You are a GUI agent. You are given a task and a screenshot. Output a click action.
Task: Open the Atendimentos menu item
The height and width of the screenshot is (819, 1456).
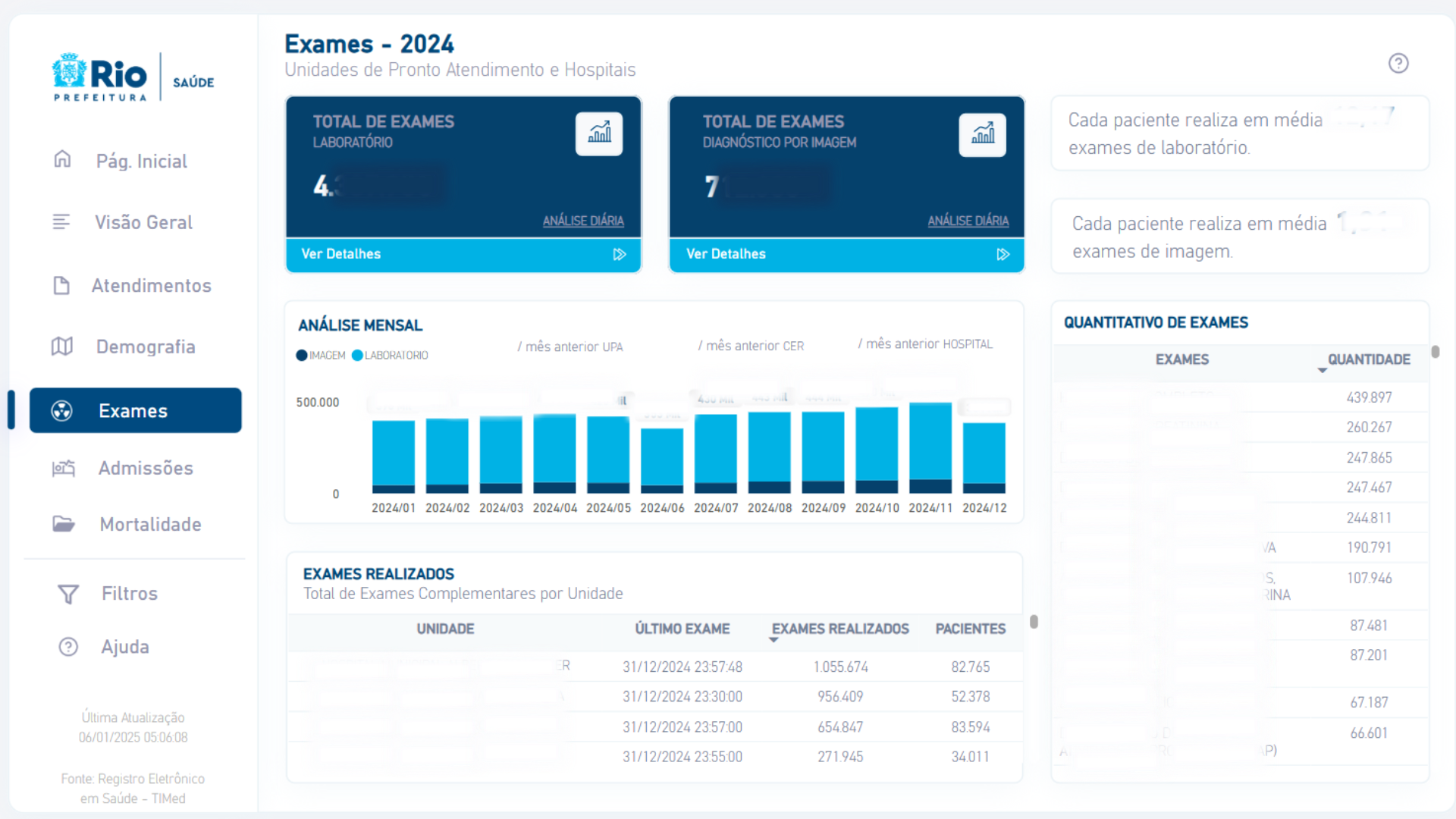click(x=151, y=286)
